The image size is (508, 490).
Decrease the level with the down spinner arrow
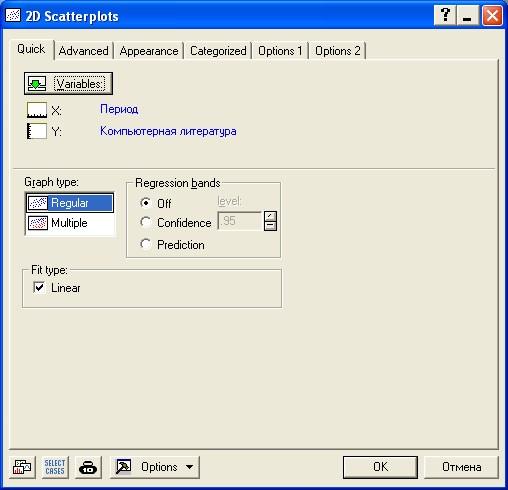point(270,226)
